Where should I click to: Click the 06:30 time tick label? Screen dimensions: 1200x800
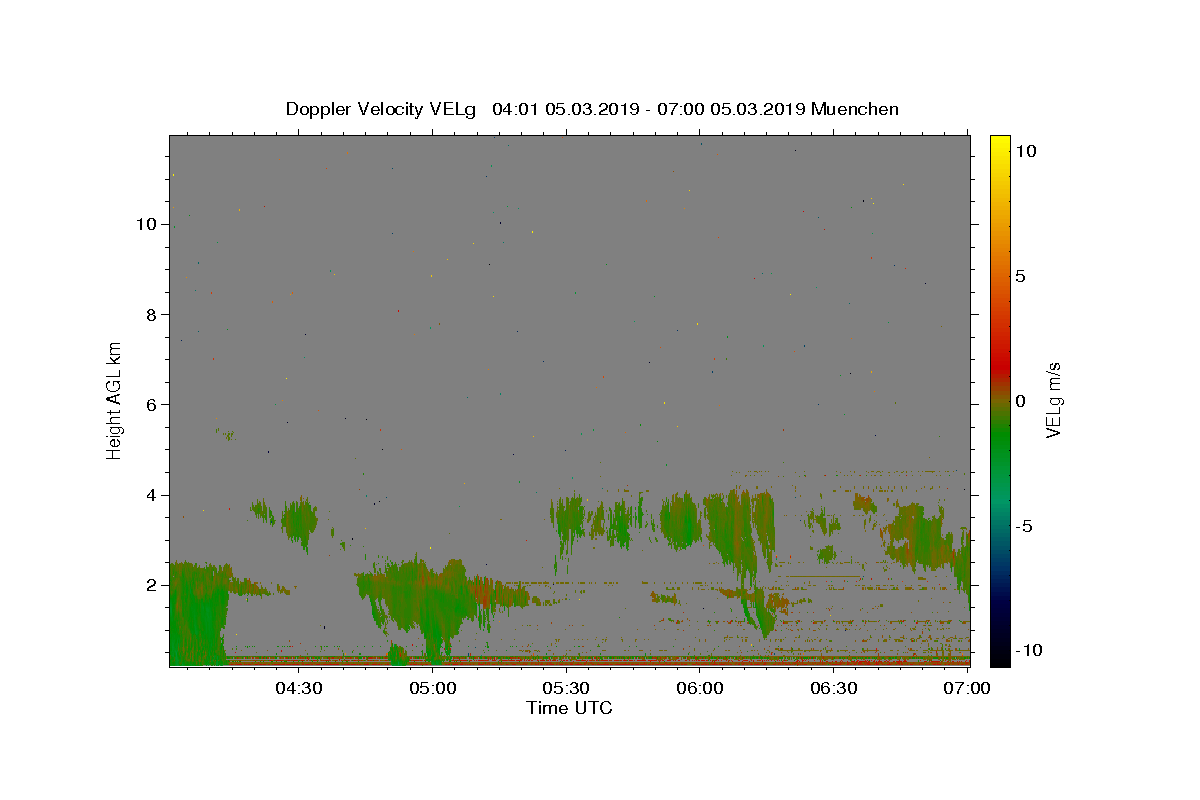[835, 687]
